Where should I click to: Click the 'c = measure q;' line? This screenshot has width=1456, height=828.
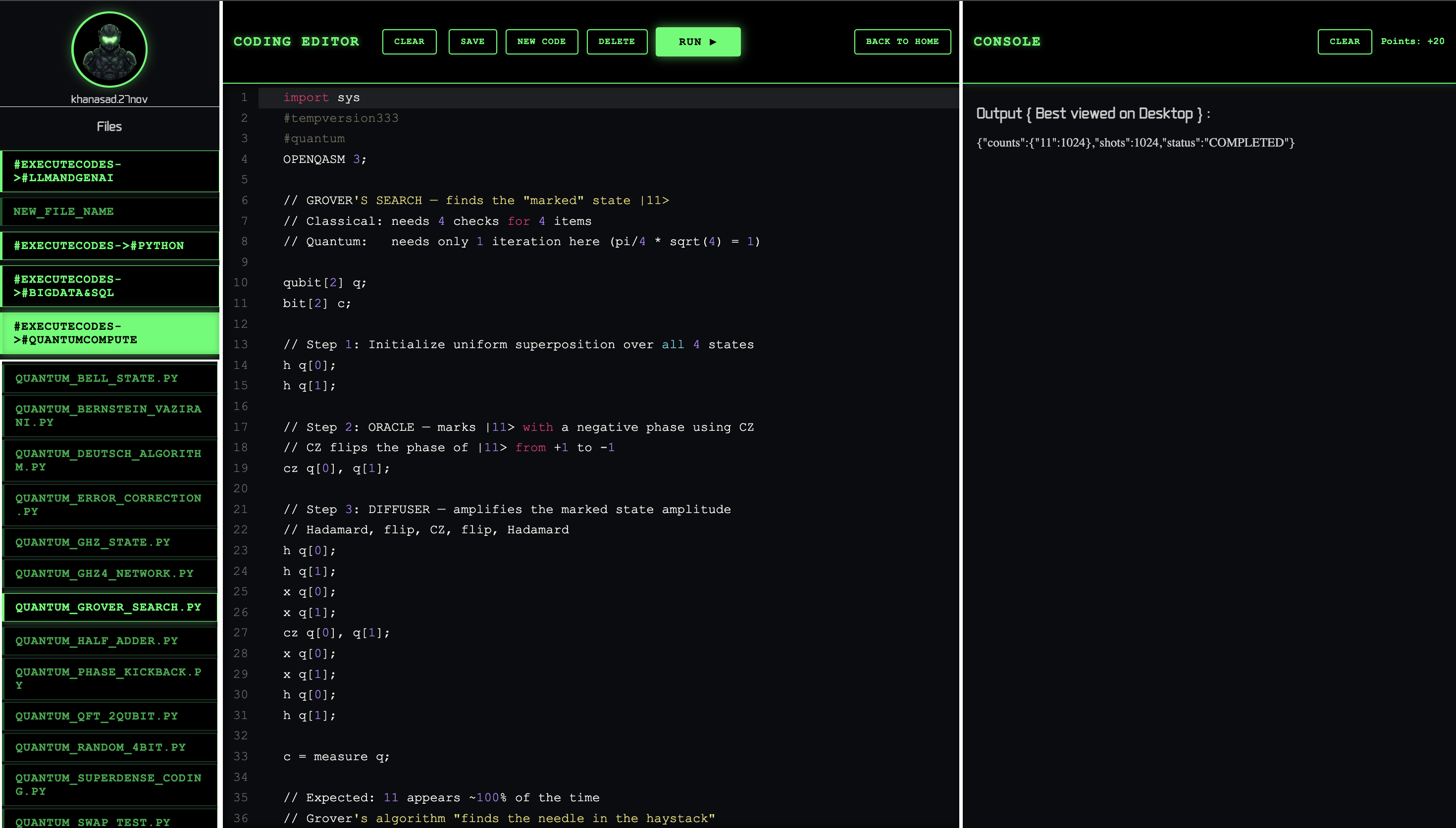coord(336,757)
